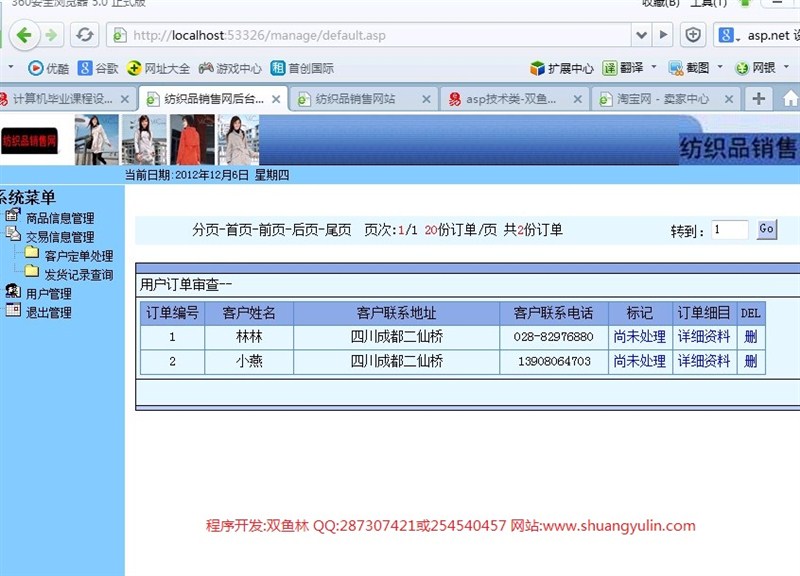This screenshot has width=800, height=576.
Task: Open the 优酷 bookmark
Action: click(48, 68)
